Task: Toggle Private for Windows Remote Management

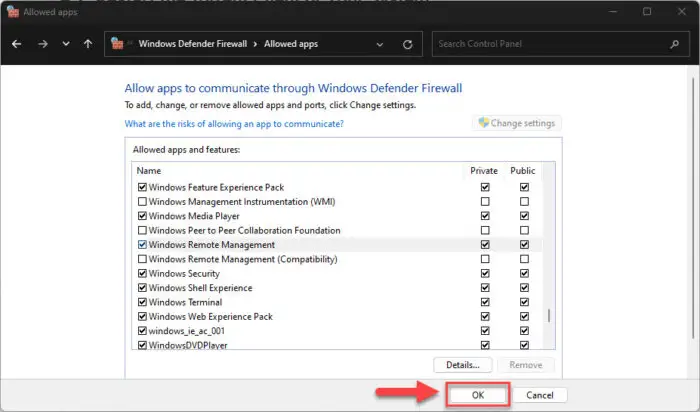Action: click(485, 245)
